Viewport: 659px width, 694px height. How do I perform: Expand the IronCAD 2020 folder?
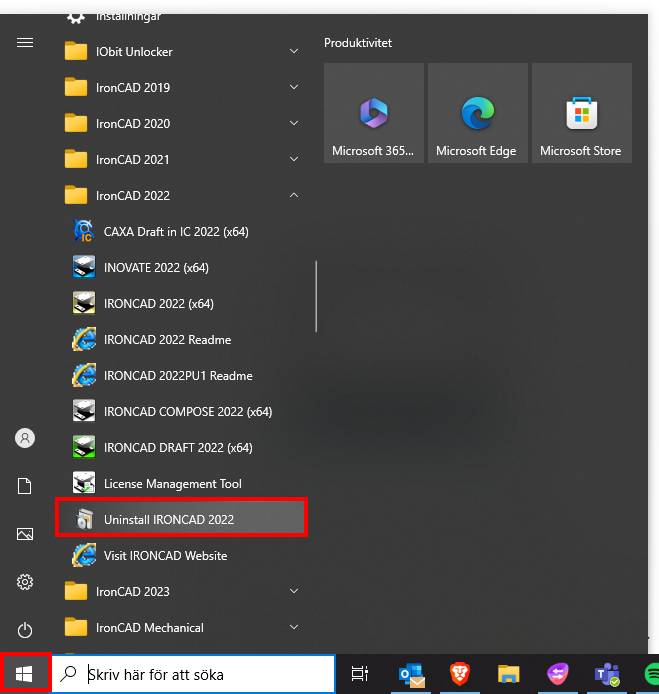click(181, 123)
